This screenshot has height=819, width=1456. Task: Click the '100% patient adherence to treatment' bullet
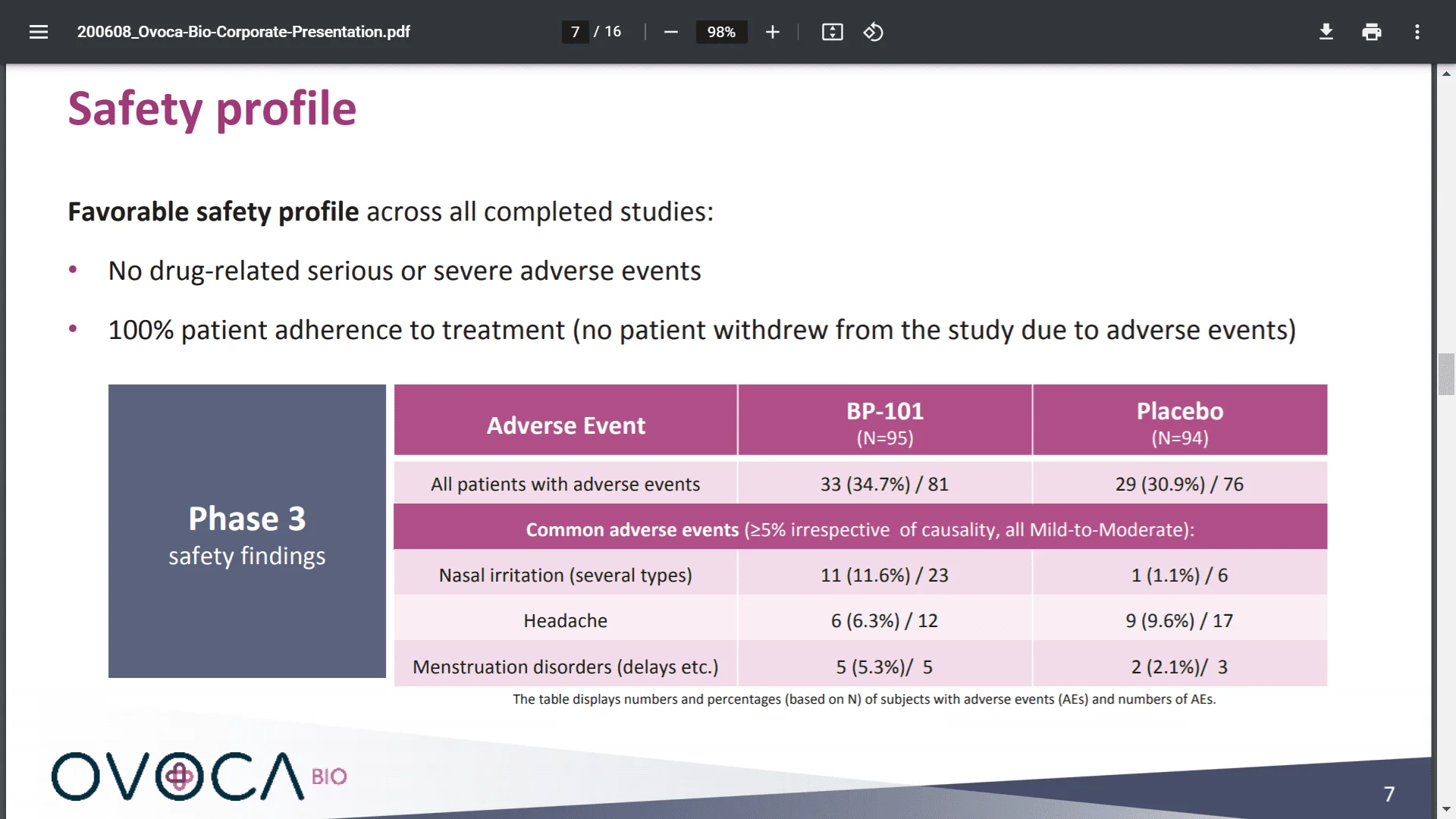(702, 331)
